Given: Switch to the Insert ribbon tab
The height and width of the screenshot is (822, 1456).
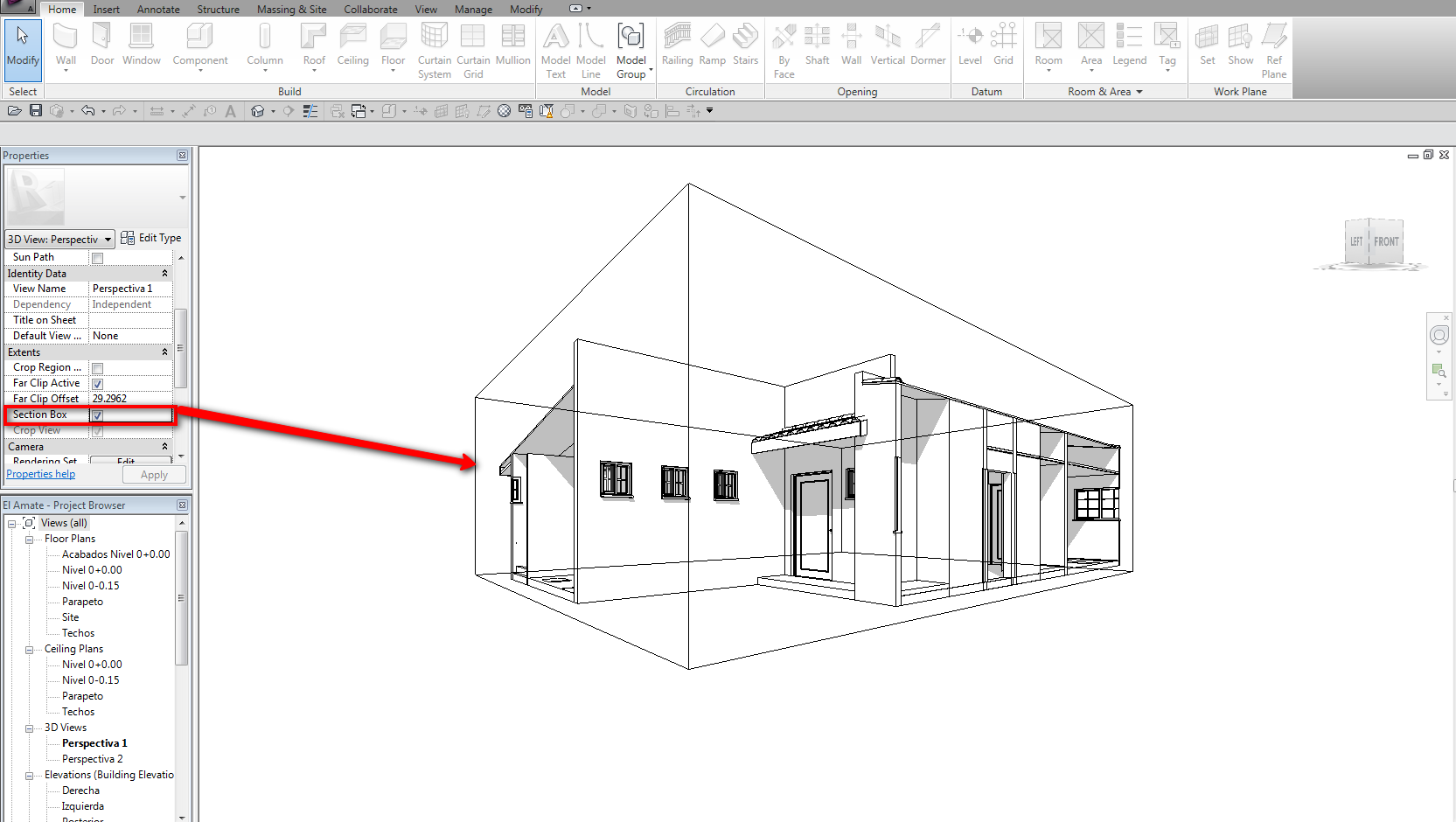Looking at the screenshot, I should [107, 10].
